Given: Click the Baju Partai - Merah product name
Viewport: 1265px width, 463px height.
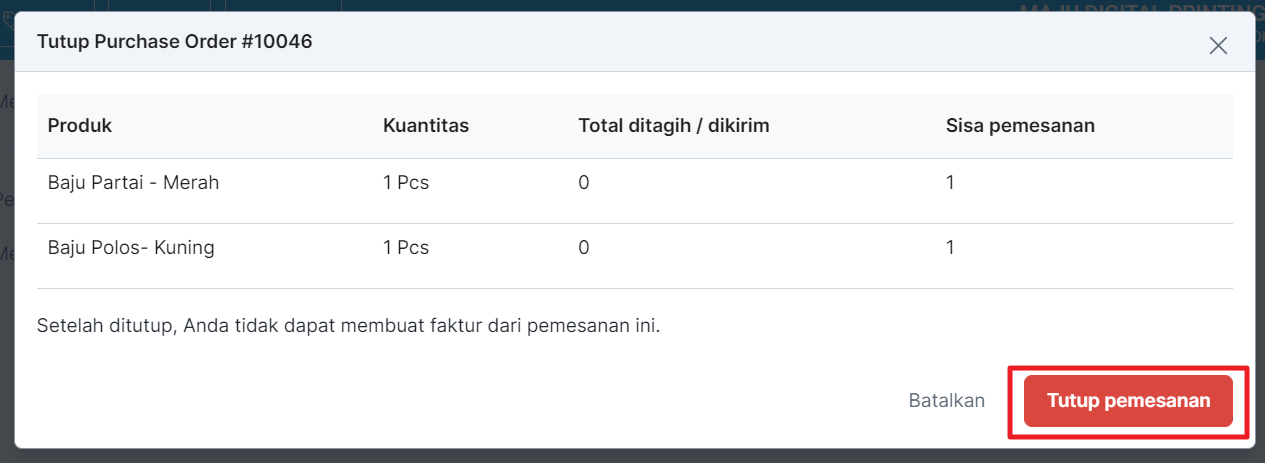Looking at the screenshot, I should [x=133, y=183].
